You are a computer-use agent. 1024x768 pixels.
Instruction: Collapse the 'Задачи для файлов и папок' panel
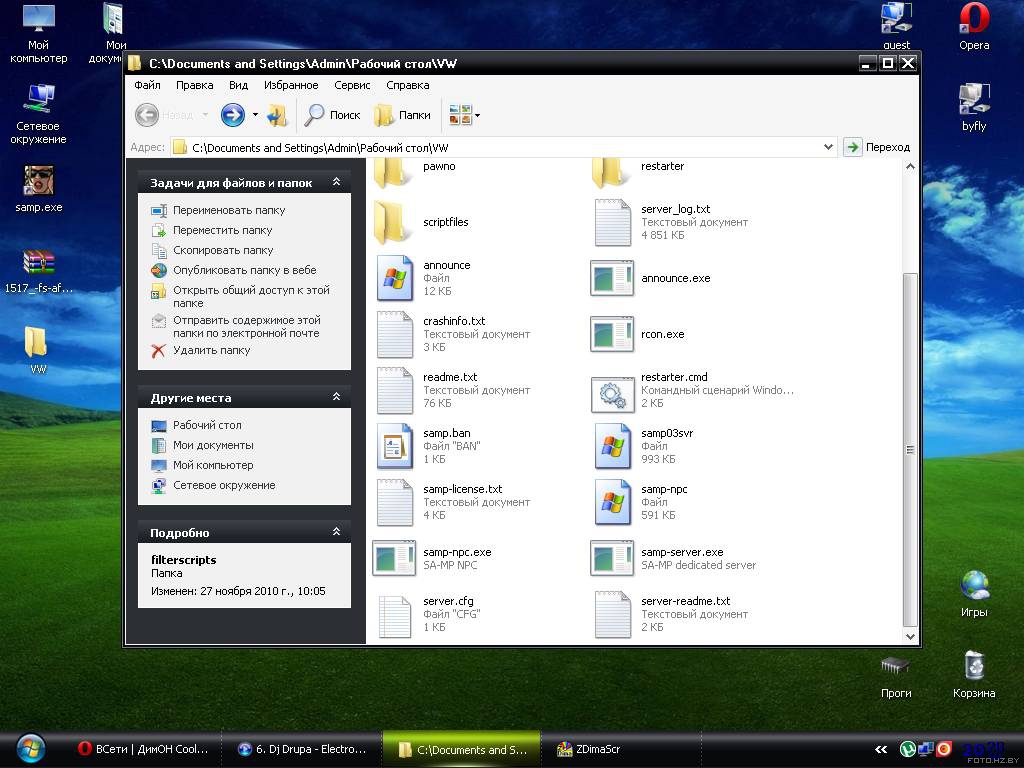(336, 182)
